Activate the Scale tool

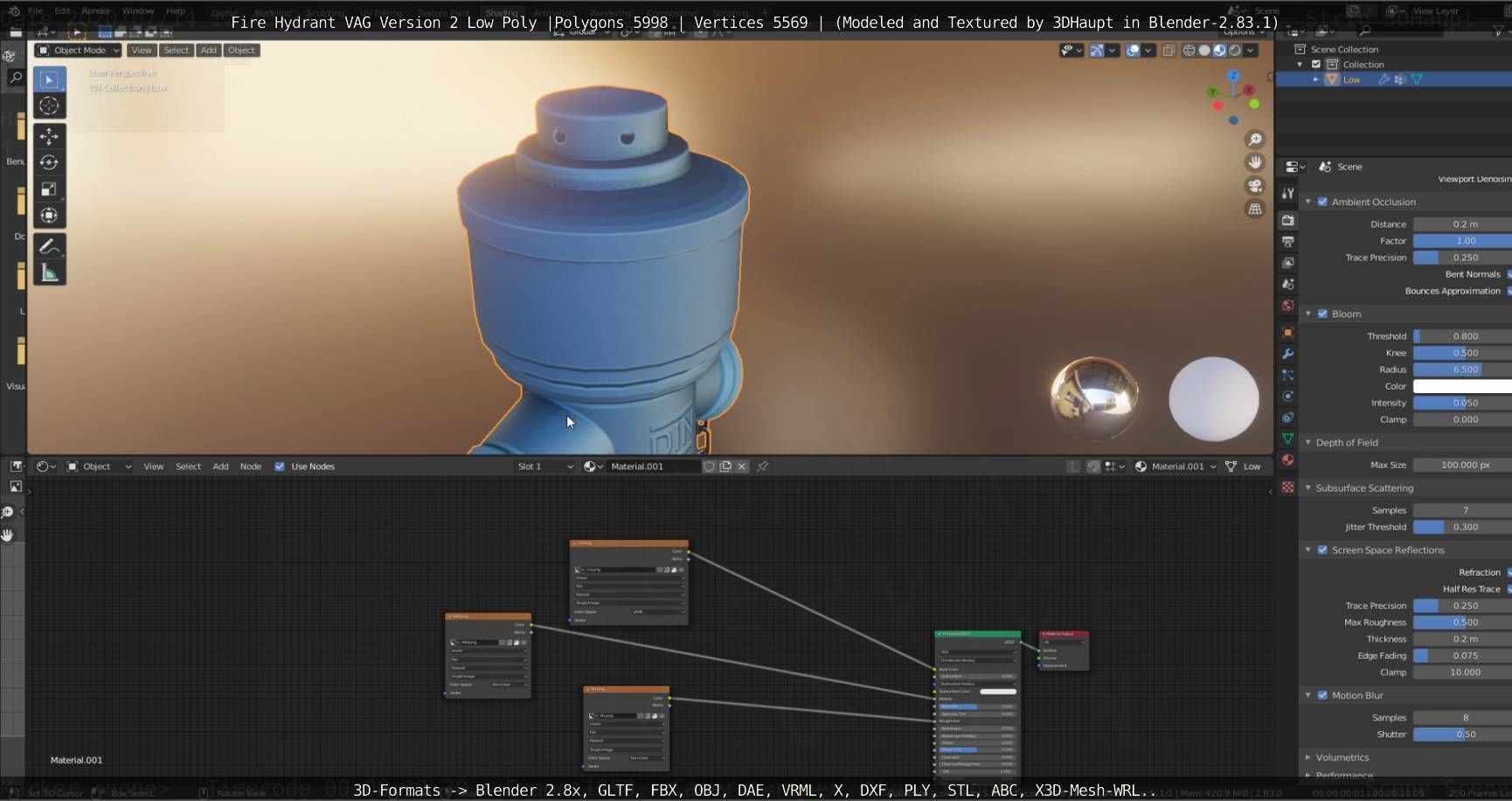49,189
